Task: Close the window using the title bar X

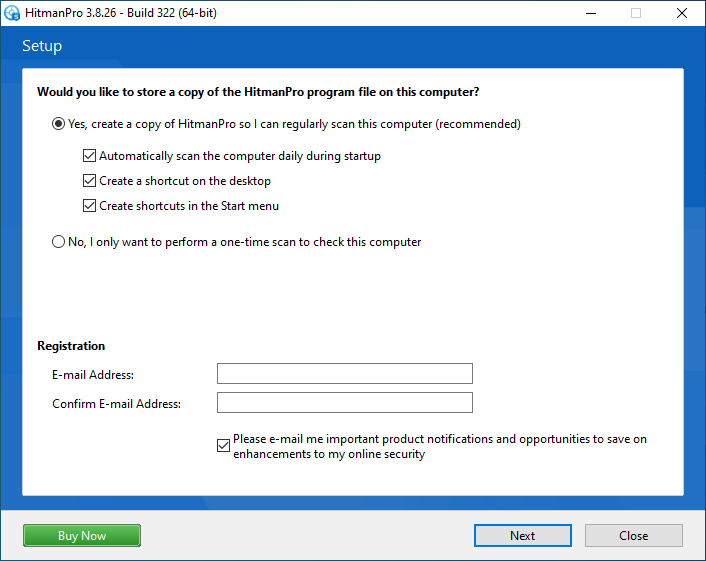Action: 682,13
